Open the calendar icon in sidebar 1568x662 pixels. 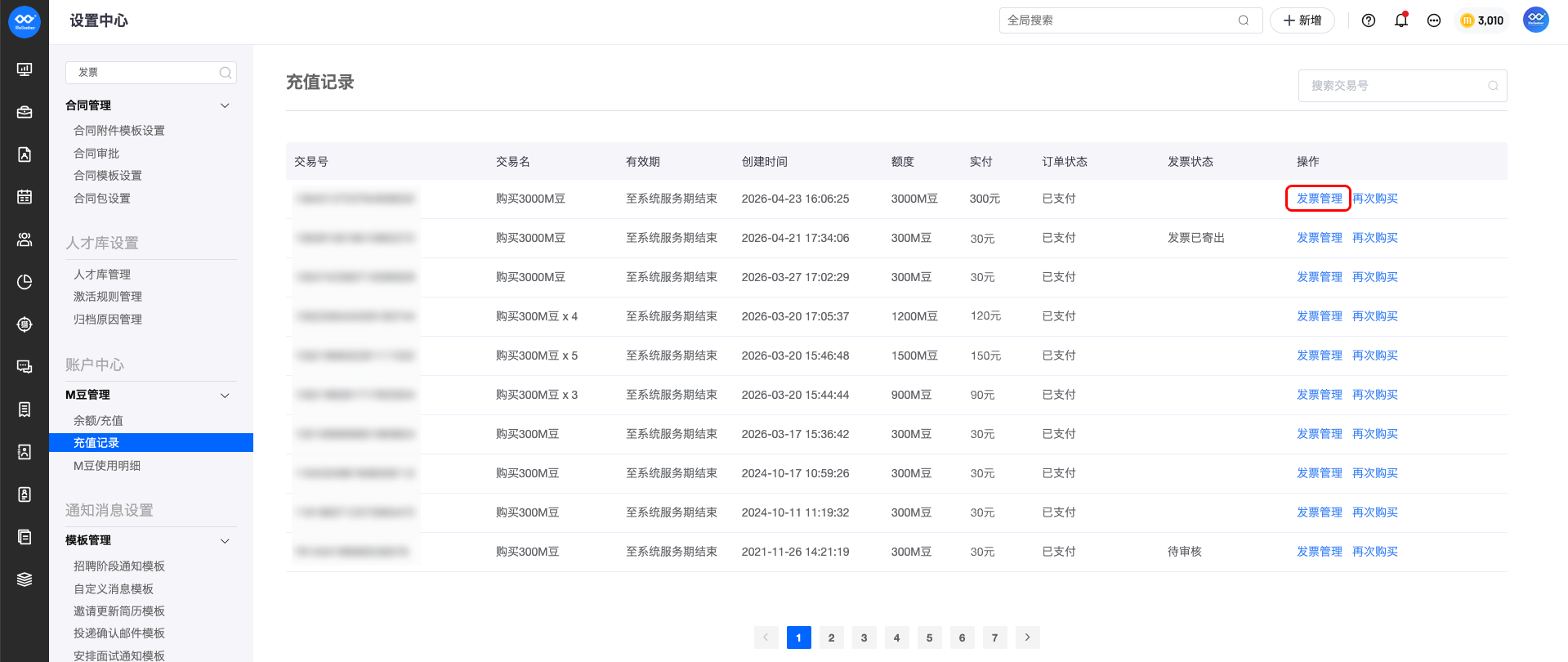pyautogui.click(x=25, y=197)
